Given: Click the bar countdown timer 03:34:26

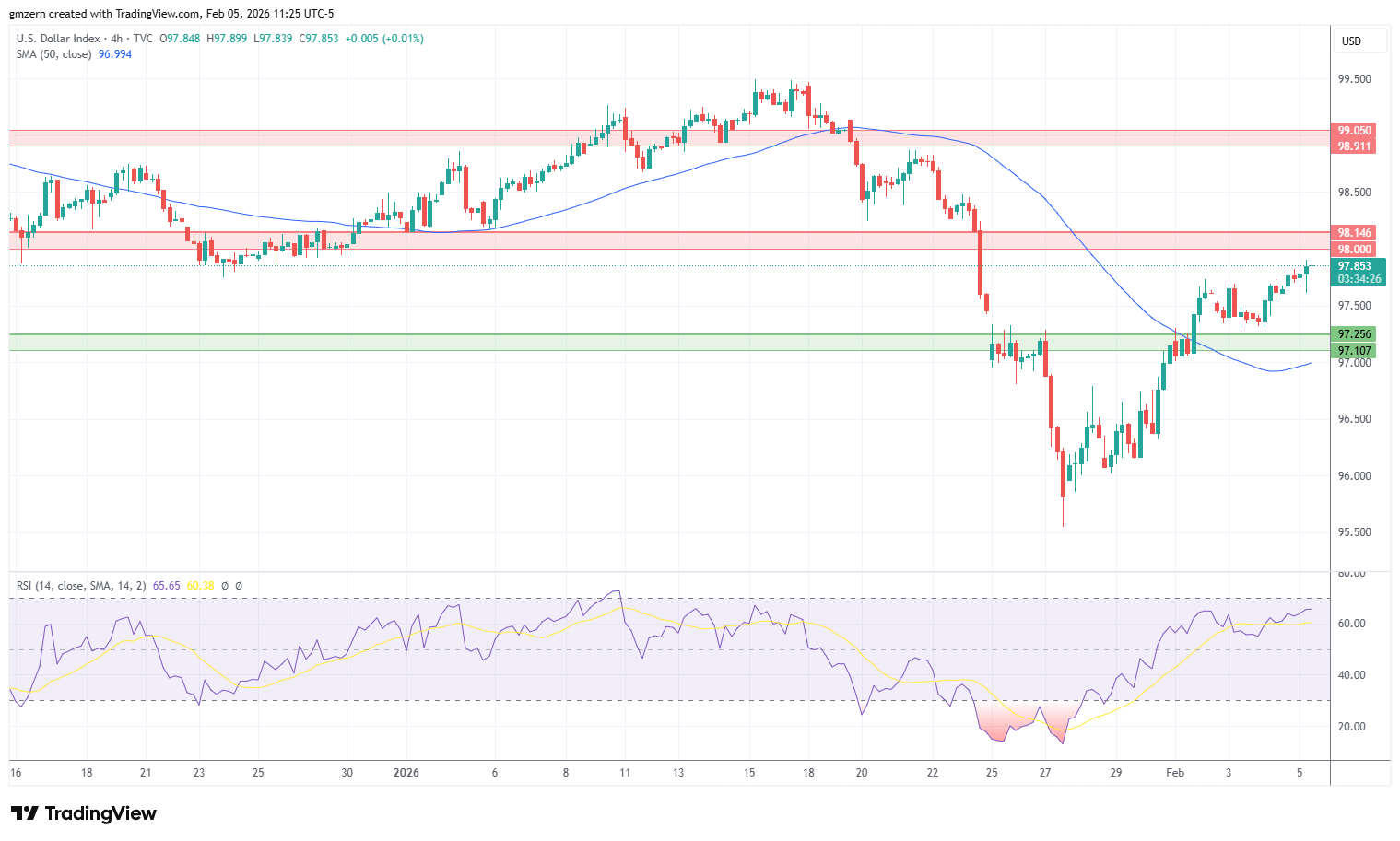Looking at the screenshot, I should pos(1359,279).
